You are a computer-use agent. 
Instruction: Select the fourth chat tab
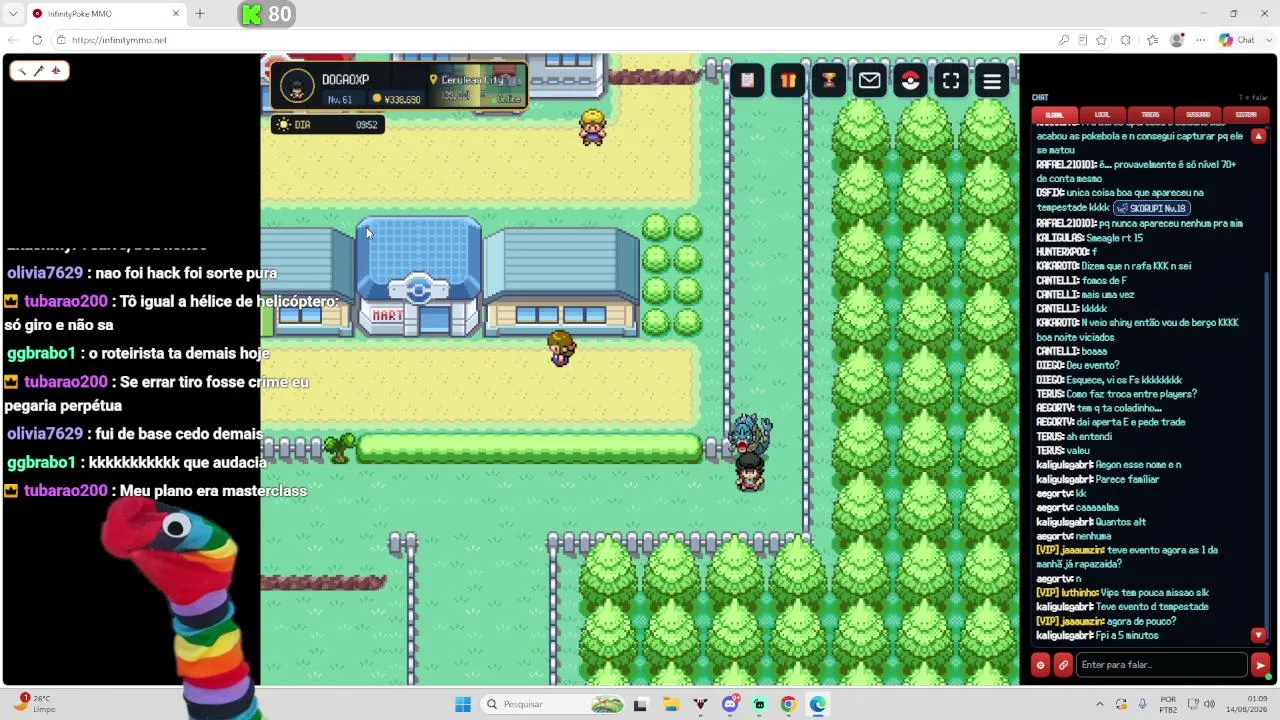click(x=1198, y=115)
